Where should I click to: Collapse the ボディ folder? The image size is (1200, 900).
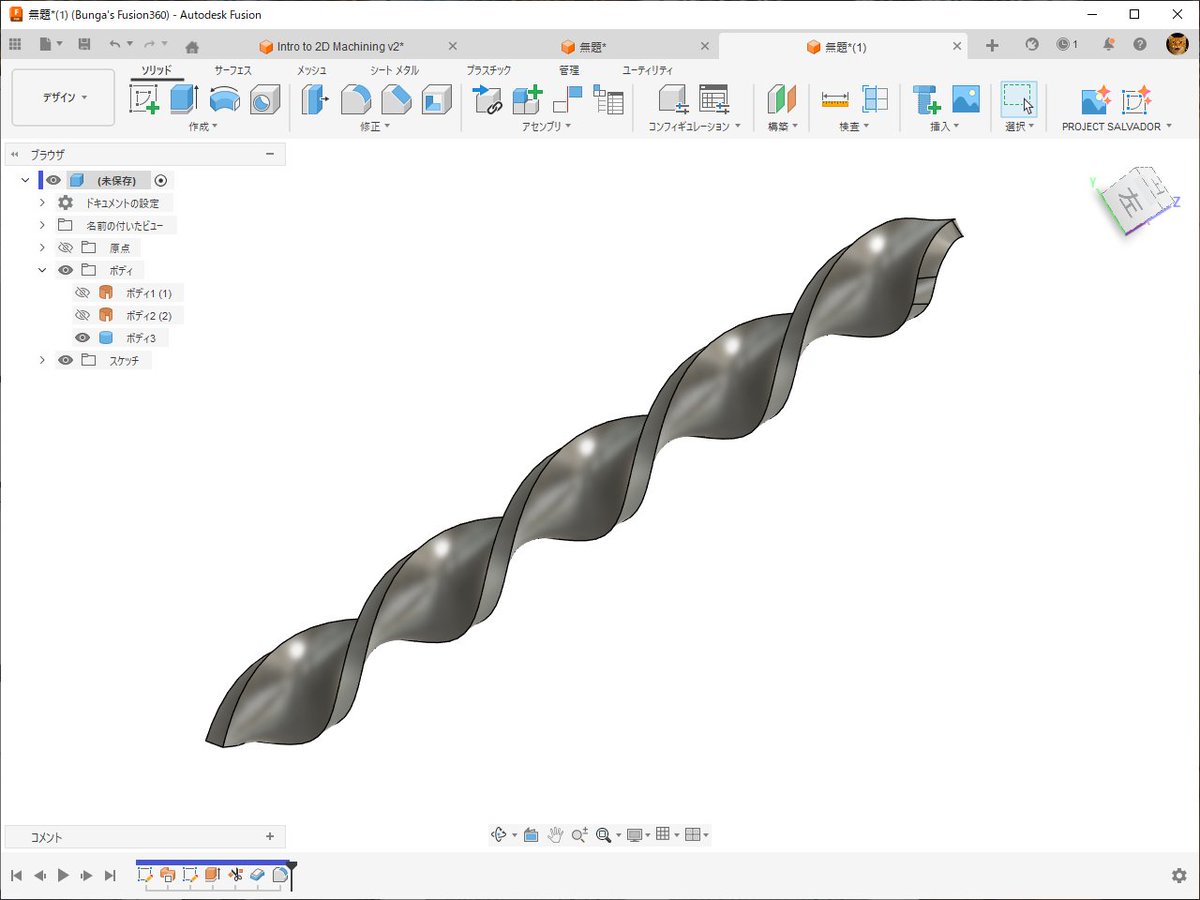[x=41, y=270]
